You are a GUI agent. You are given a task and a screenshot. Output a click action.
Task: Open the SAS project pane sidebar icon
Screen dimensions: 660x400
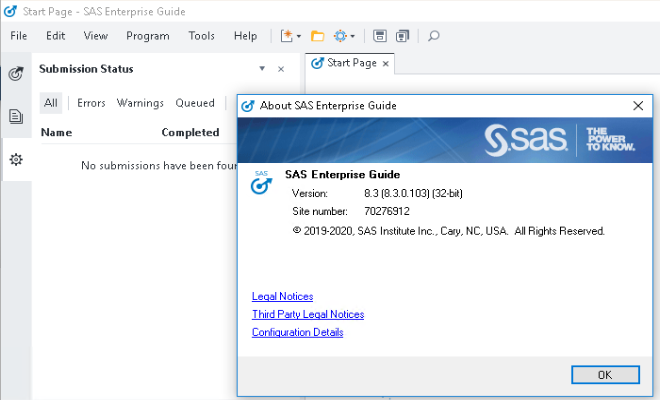(16, 74)
